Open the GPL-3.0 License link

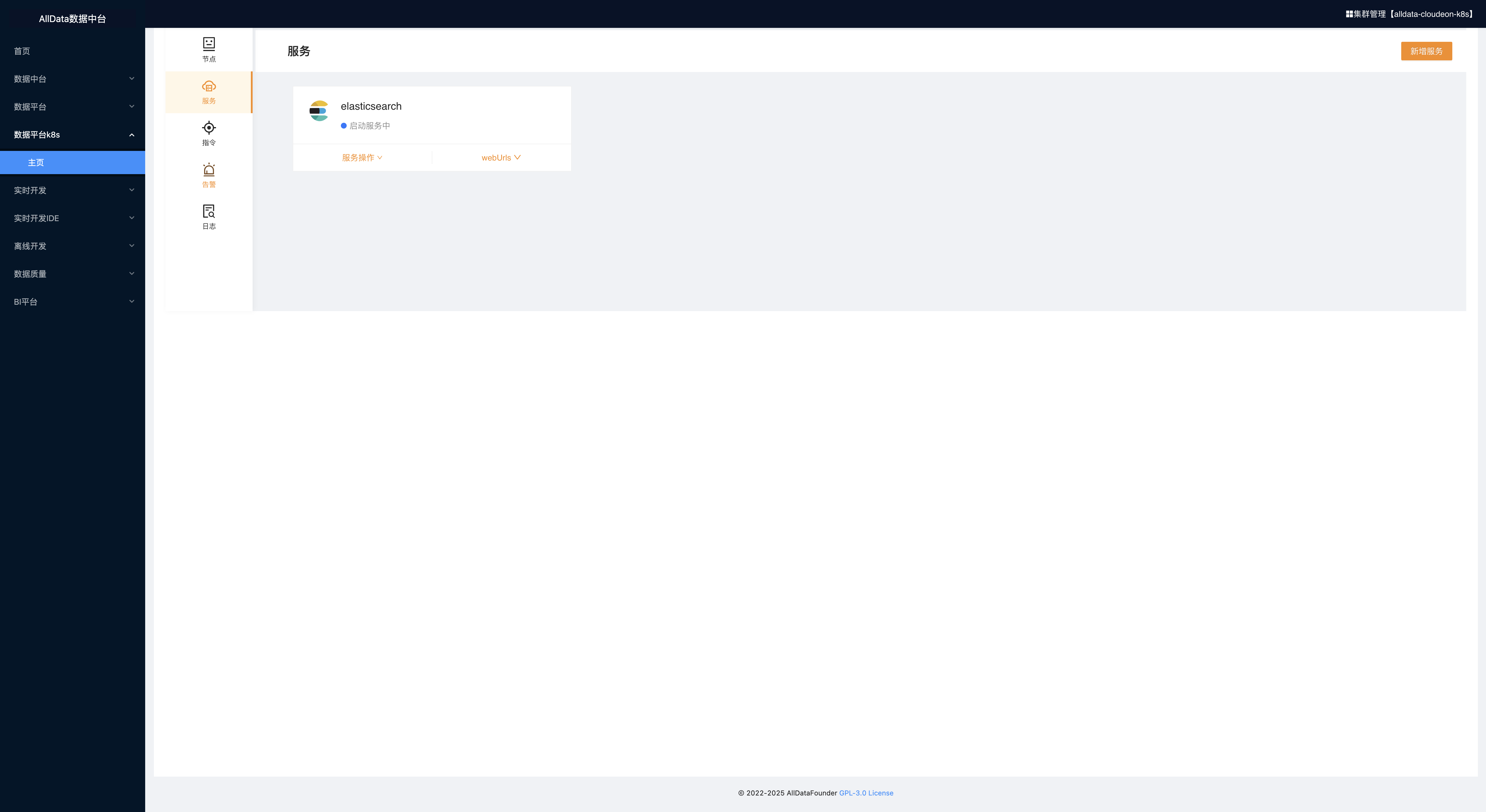[x=866, y=793]
